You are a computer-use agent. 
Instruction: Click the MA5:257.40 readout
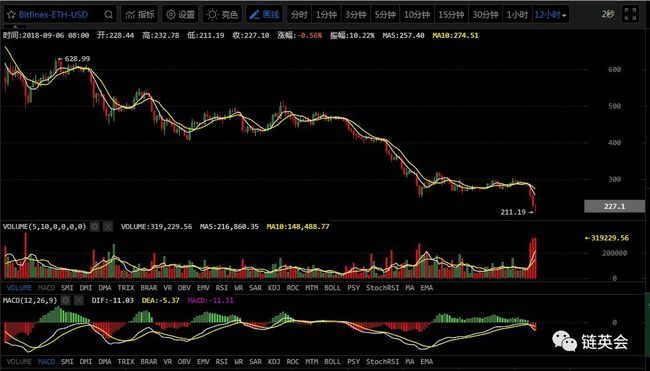pos(403,36)
